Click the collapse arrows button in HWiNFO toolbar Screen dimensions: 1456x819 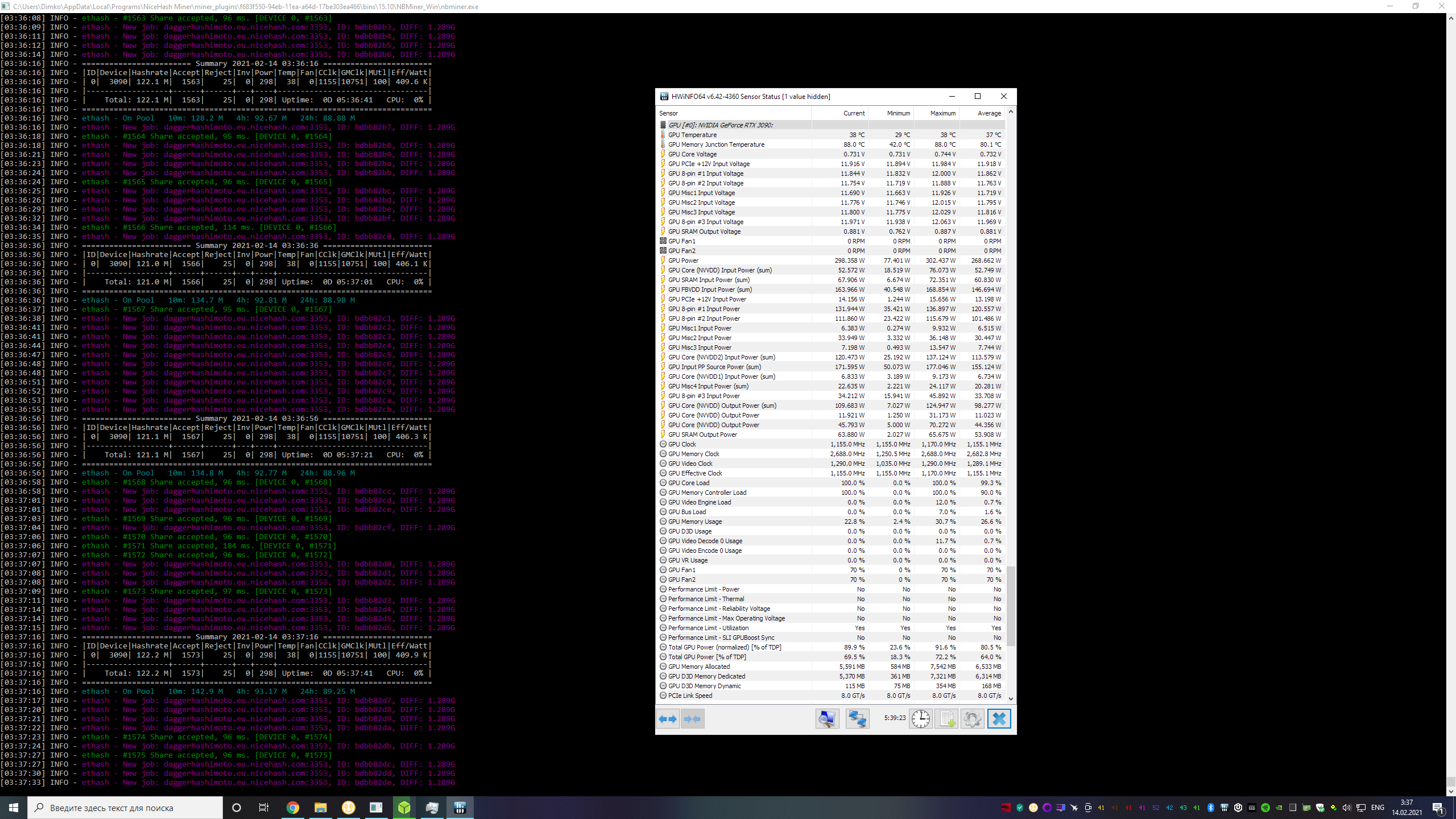[x=692, y=719]
